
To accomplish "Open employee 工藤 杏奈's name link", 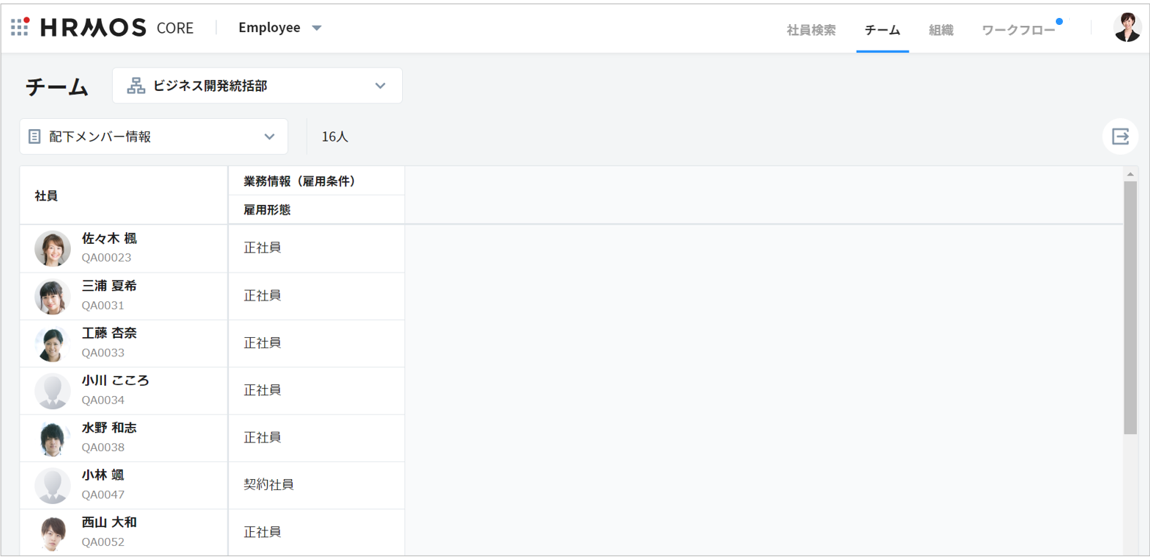I will 109,333.
